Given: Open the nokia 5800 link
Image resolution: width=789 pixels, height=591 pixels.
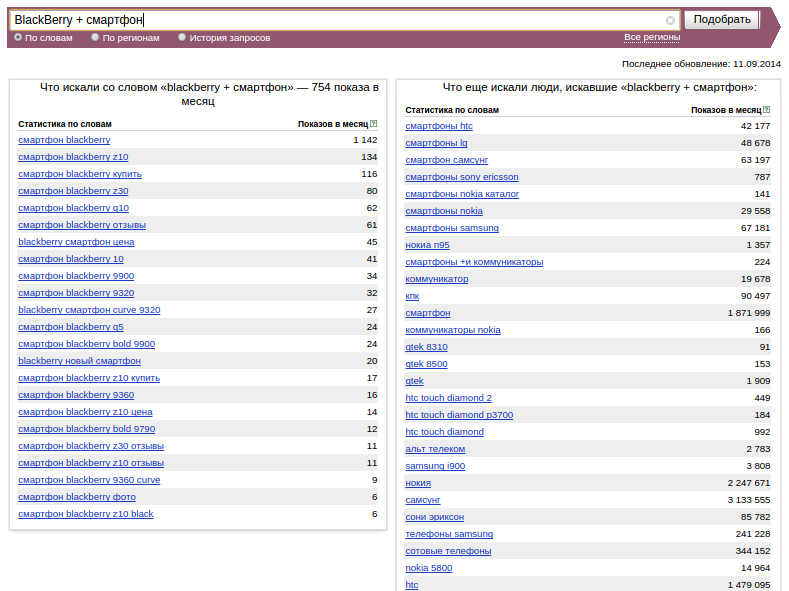Looking at the screenshot, I should pyautogui.click(x=429, y=568).
